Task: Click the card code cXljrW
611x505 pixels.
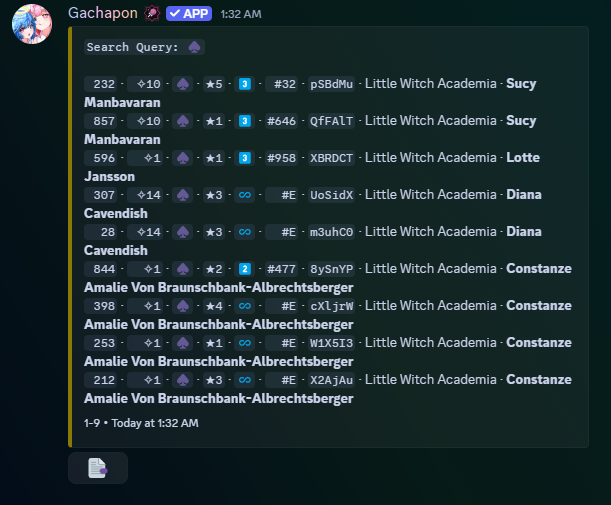Action: [x=331, y=306]
